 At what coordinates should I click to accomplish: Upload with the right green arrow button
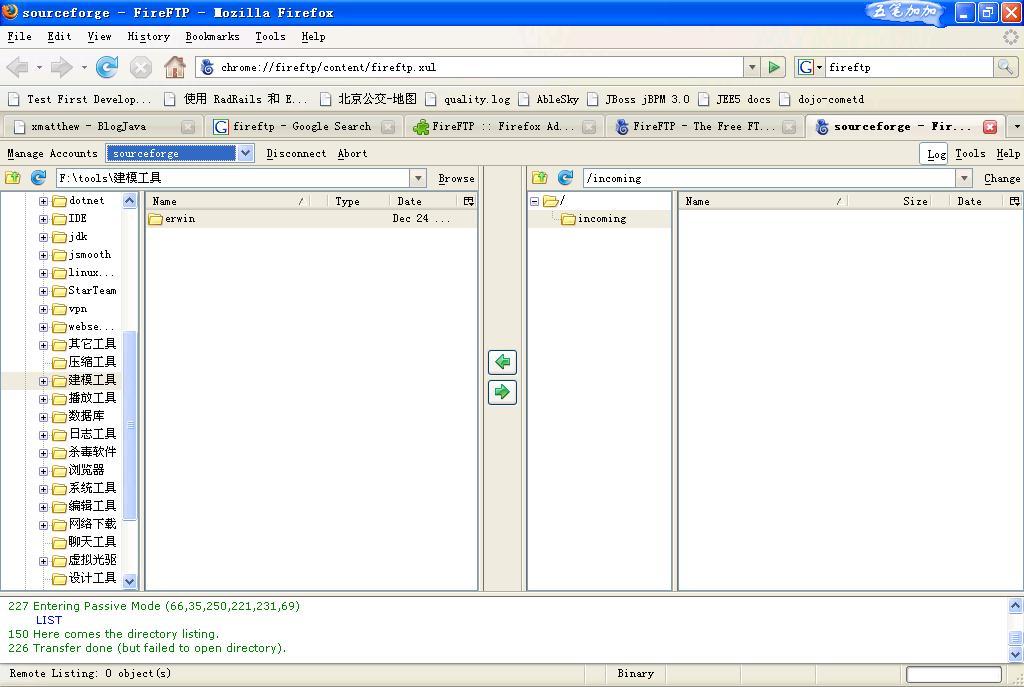[502, 392]
